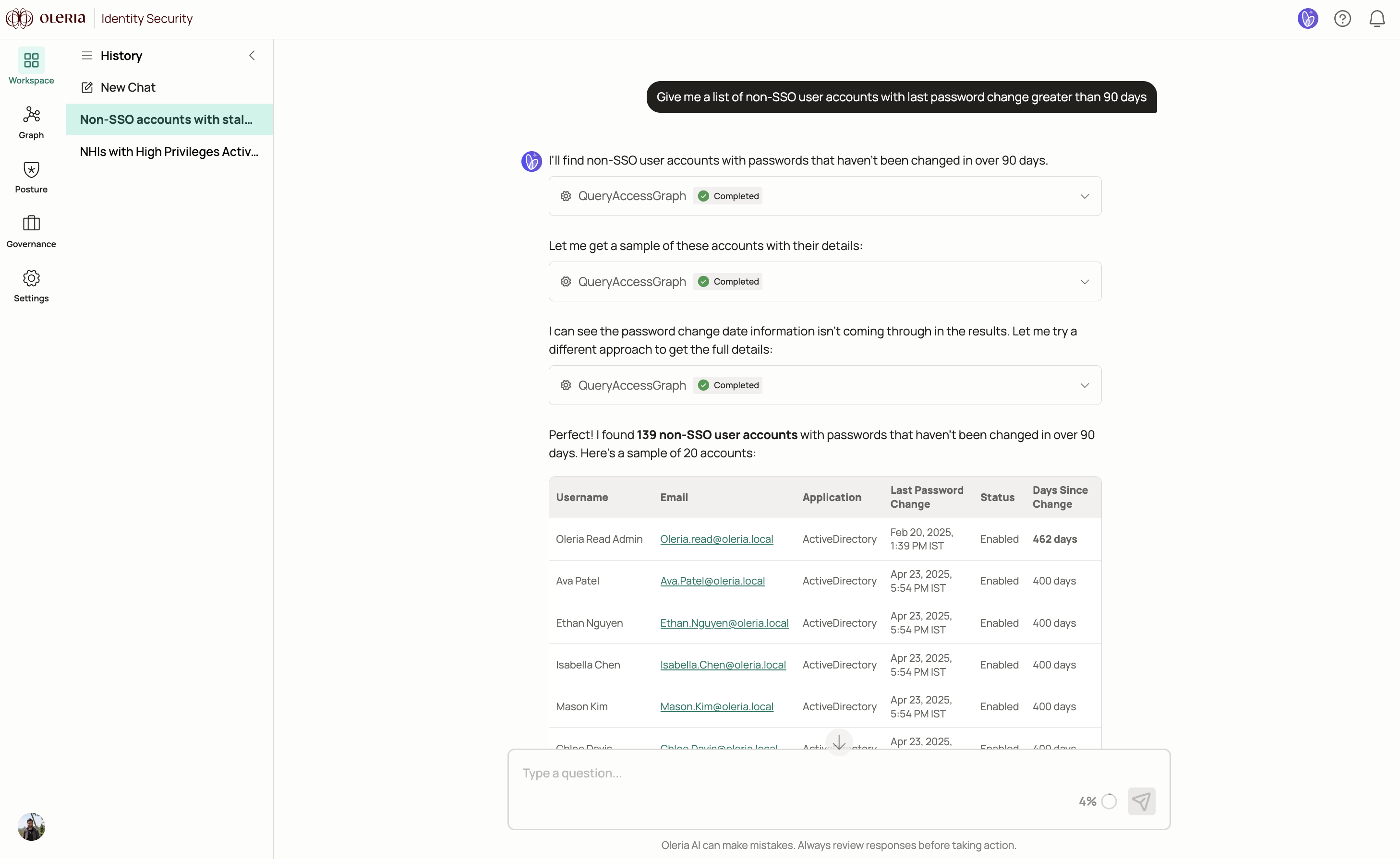Click Enabled status in Ava Patel row
This screenshot has width=1400, height=859.
click(999, 581)
